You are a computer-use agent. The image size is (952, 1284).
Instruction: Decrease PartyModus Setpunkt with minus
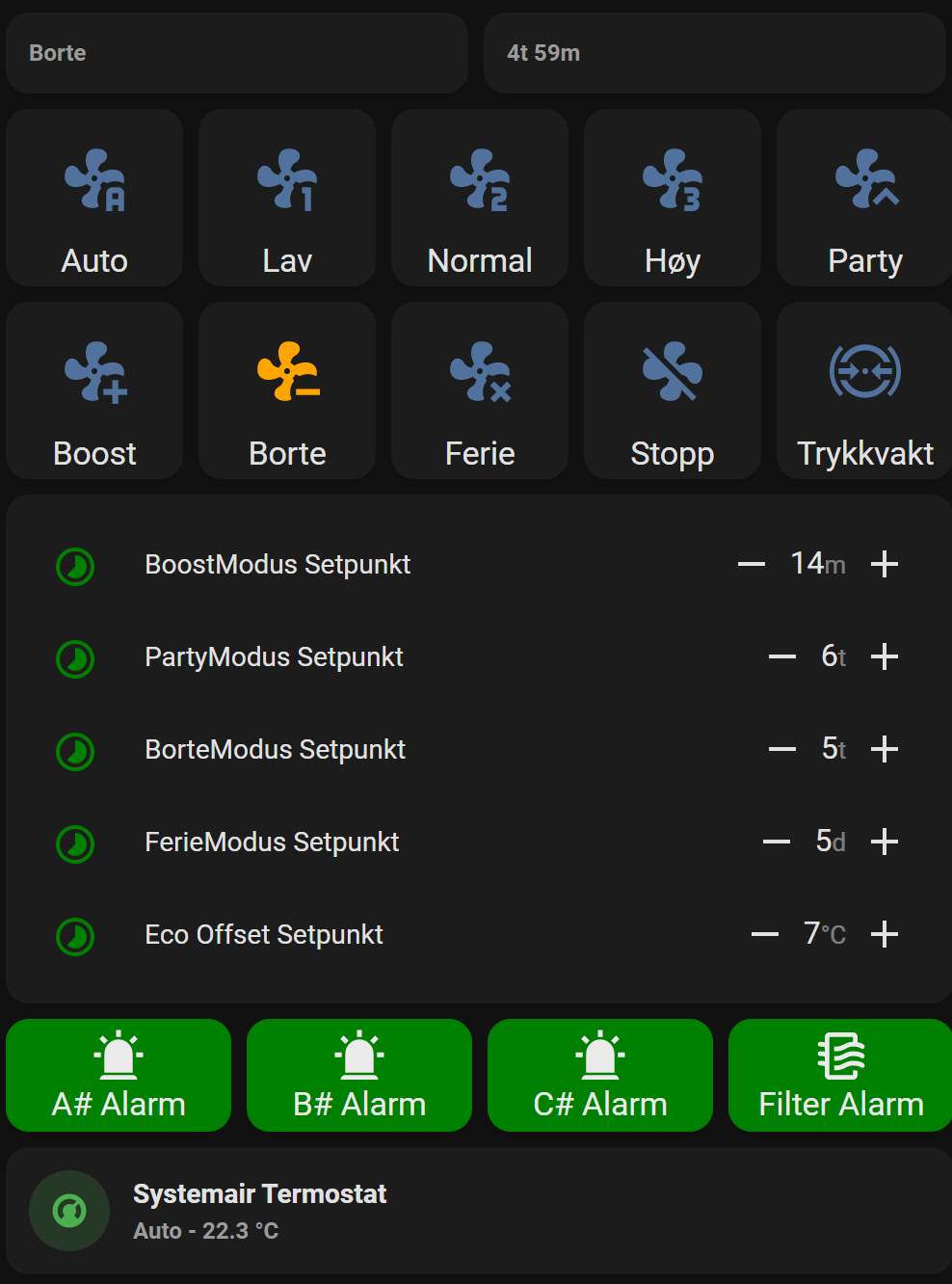tap(780, 656)
